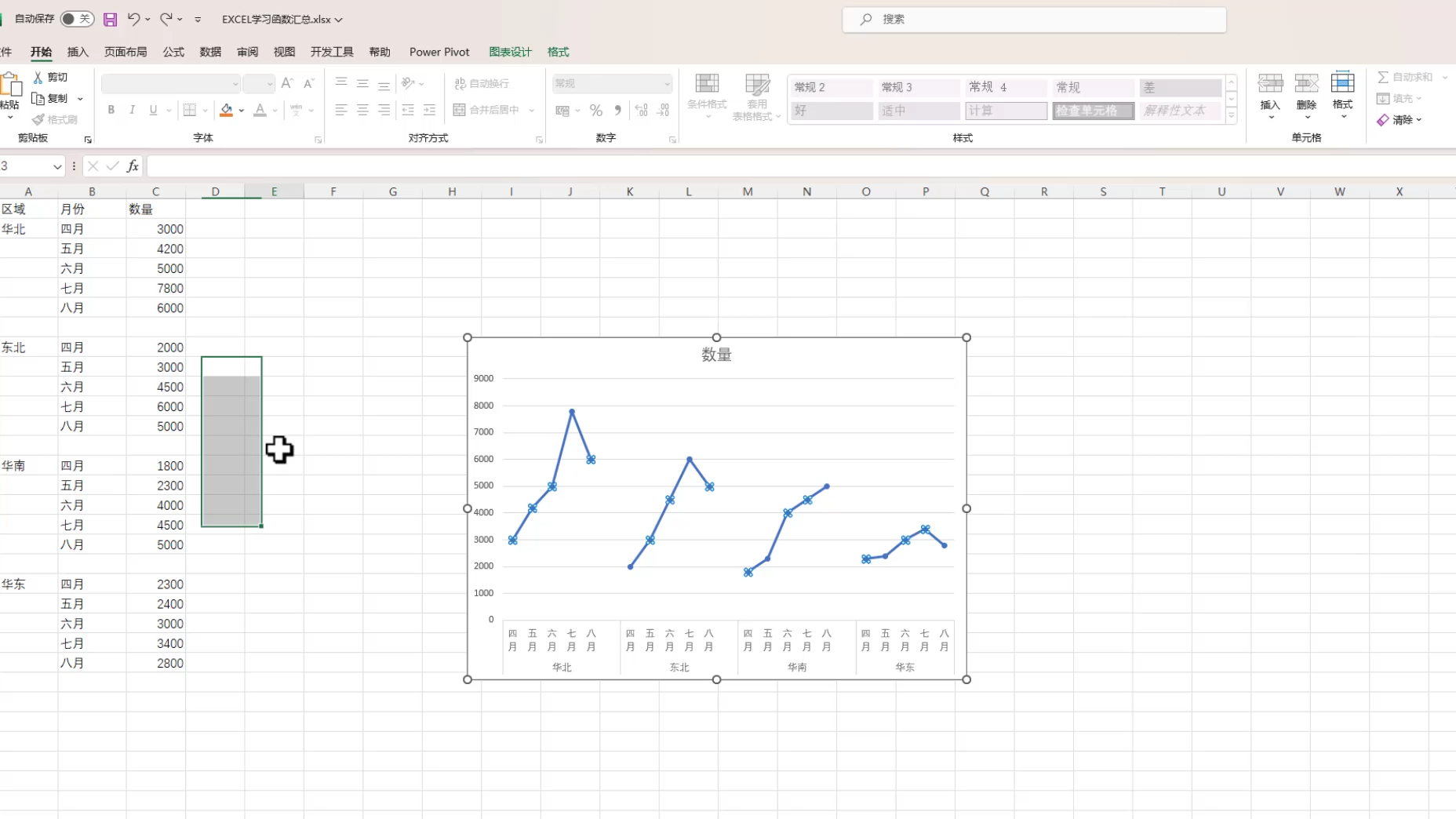Expand the Name Box dropdown arrow

57,166
